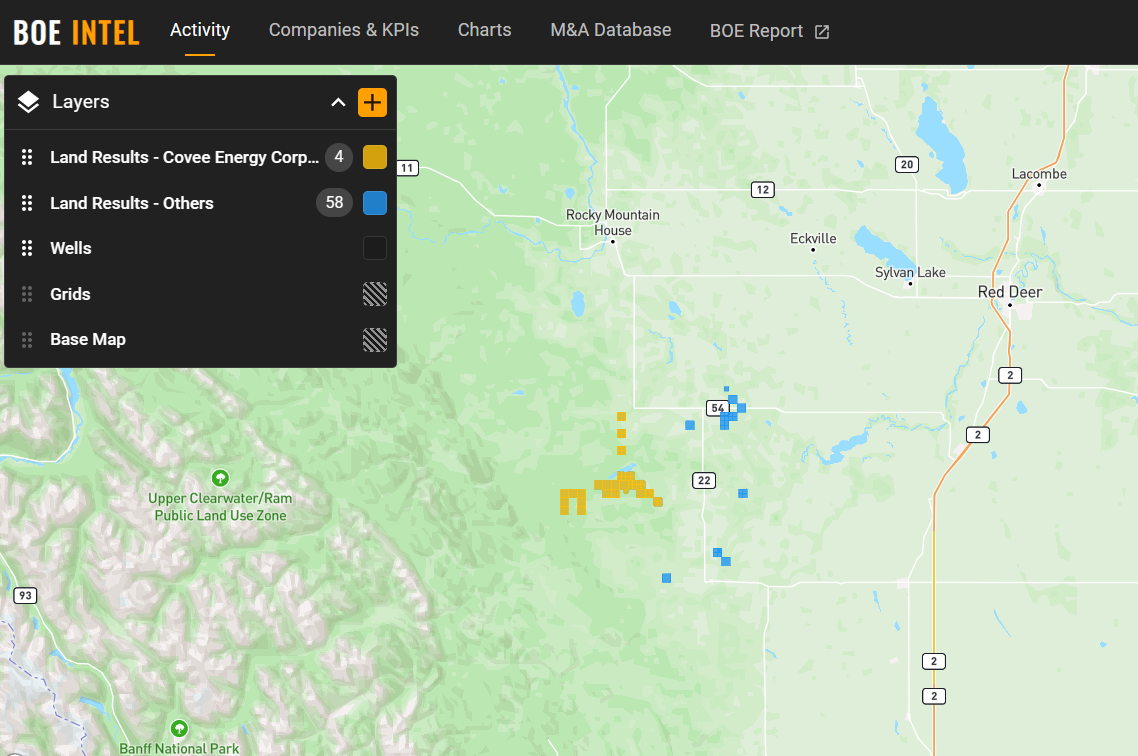Open blue color swatch for Others layer
This screenshot has width=1138, height=756.
374,203
